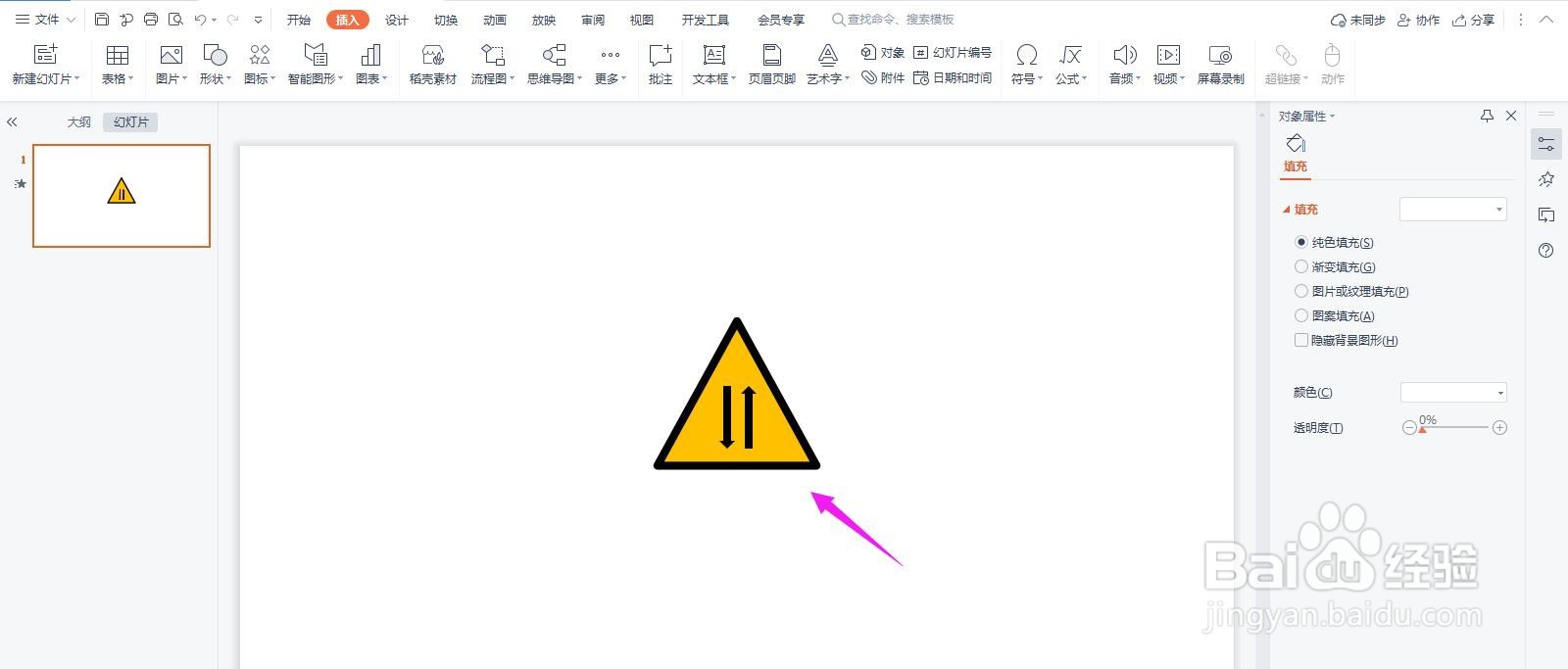Switch to Outline (大纲) view tab
The image size is (1568, 669).
(78, 122)
